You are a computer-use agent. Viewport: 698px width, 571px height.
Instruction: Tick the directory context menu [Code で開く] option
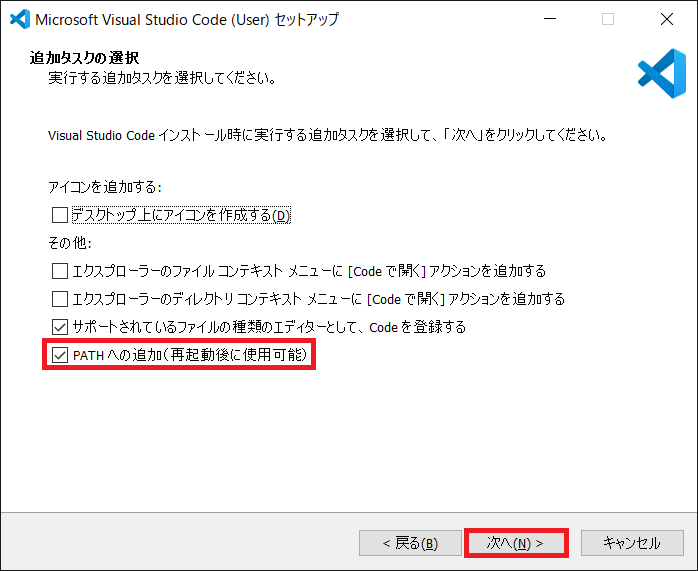[60, 299]
